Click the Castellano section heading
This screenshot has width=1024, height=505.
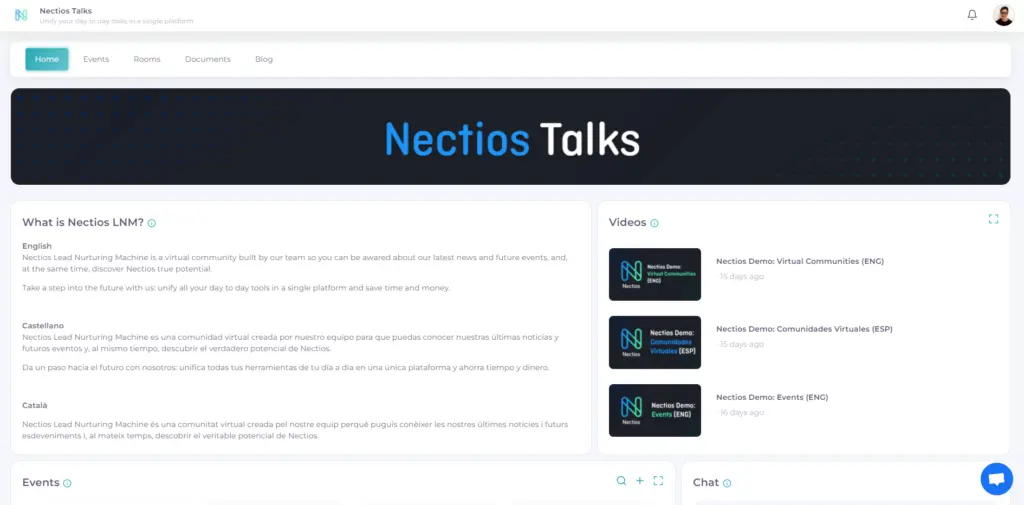(x=43, y=325)
